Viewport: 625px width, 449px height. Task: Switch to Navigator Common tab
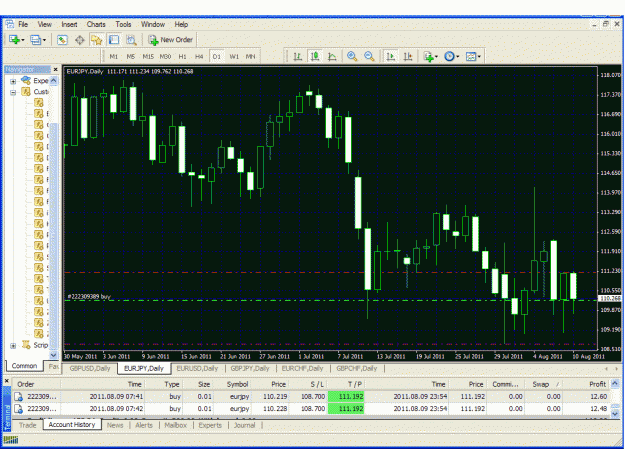24,366
